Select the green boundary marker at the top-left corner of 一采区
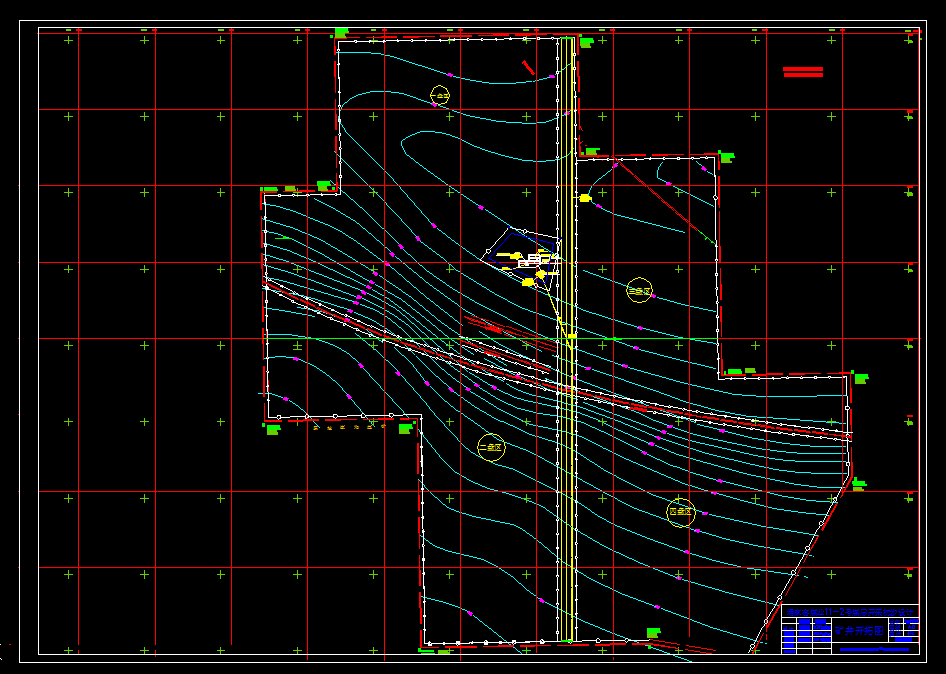 pos(341,32)
